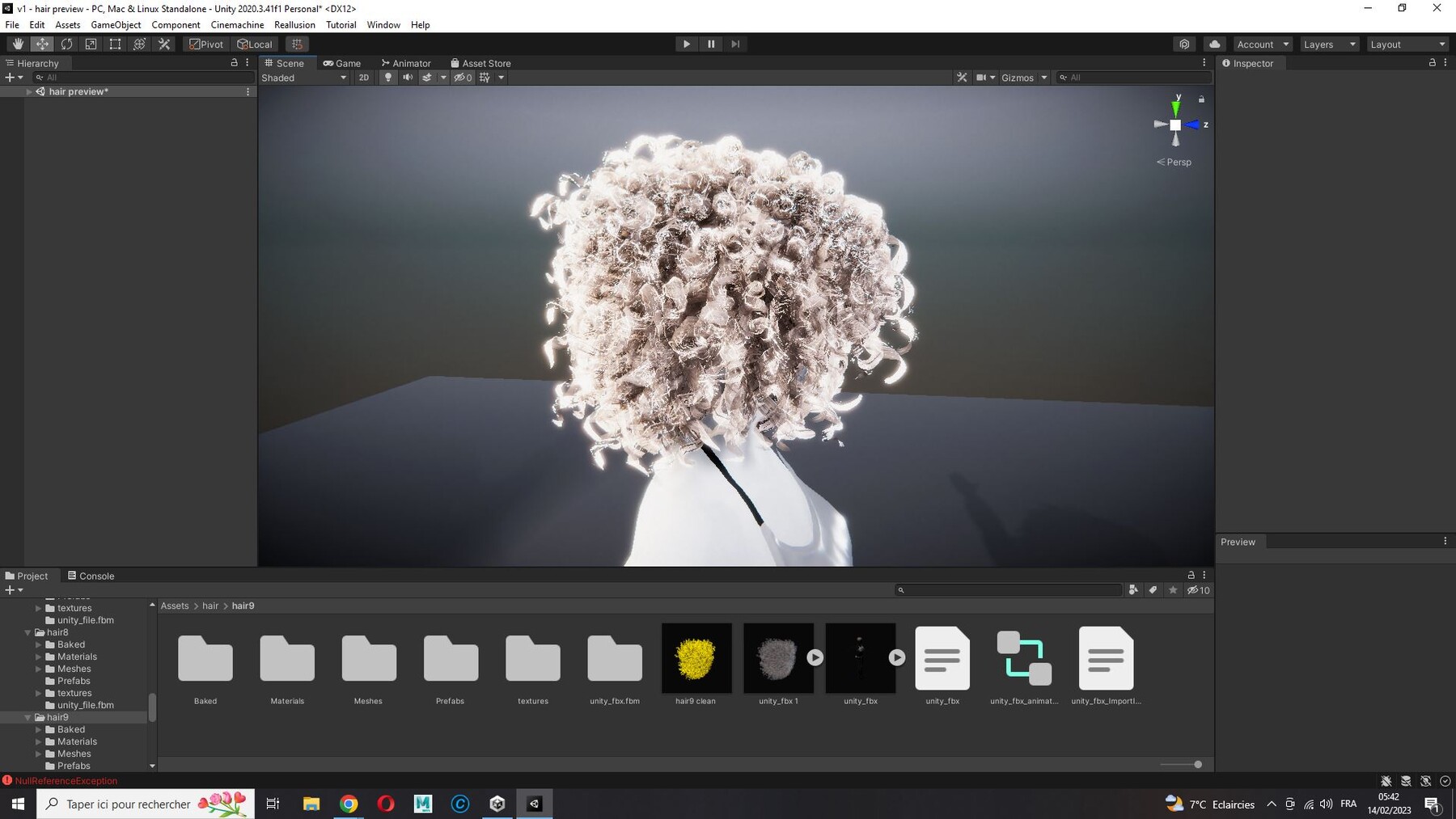This screenshot has width=1456, height=819.
Task: Select the Hand tool
Action: [x=18, y=44]
